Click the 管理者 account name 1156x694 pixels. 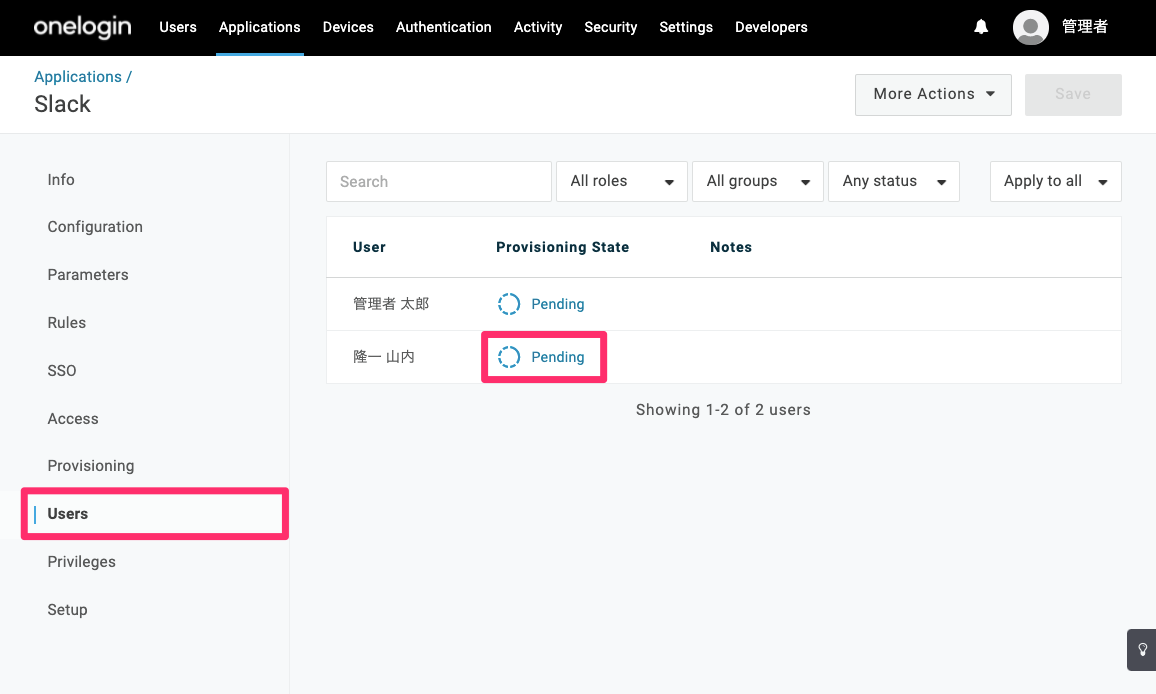tap(1084, 27)
